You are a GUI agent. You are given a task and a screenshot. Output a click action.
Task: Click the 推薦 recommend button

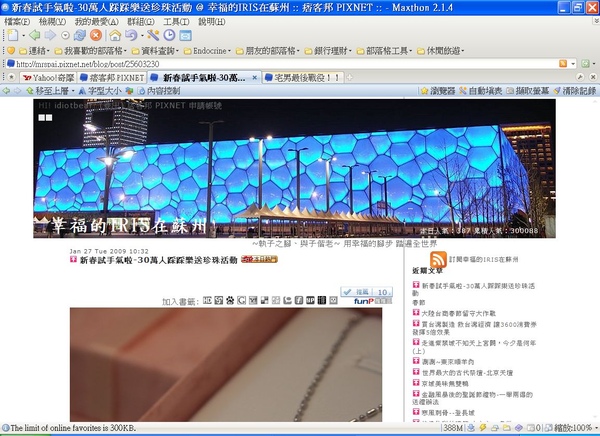[366, 292]
